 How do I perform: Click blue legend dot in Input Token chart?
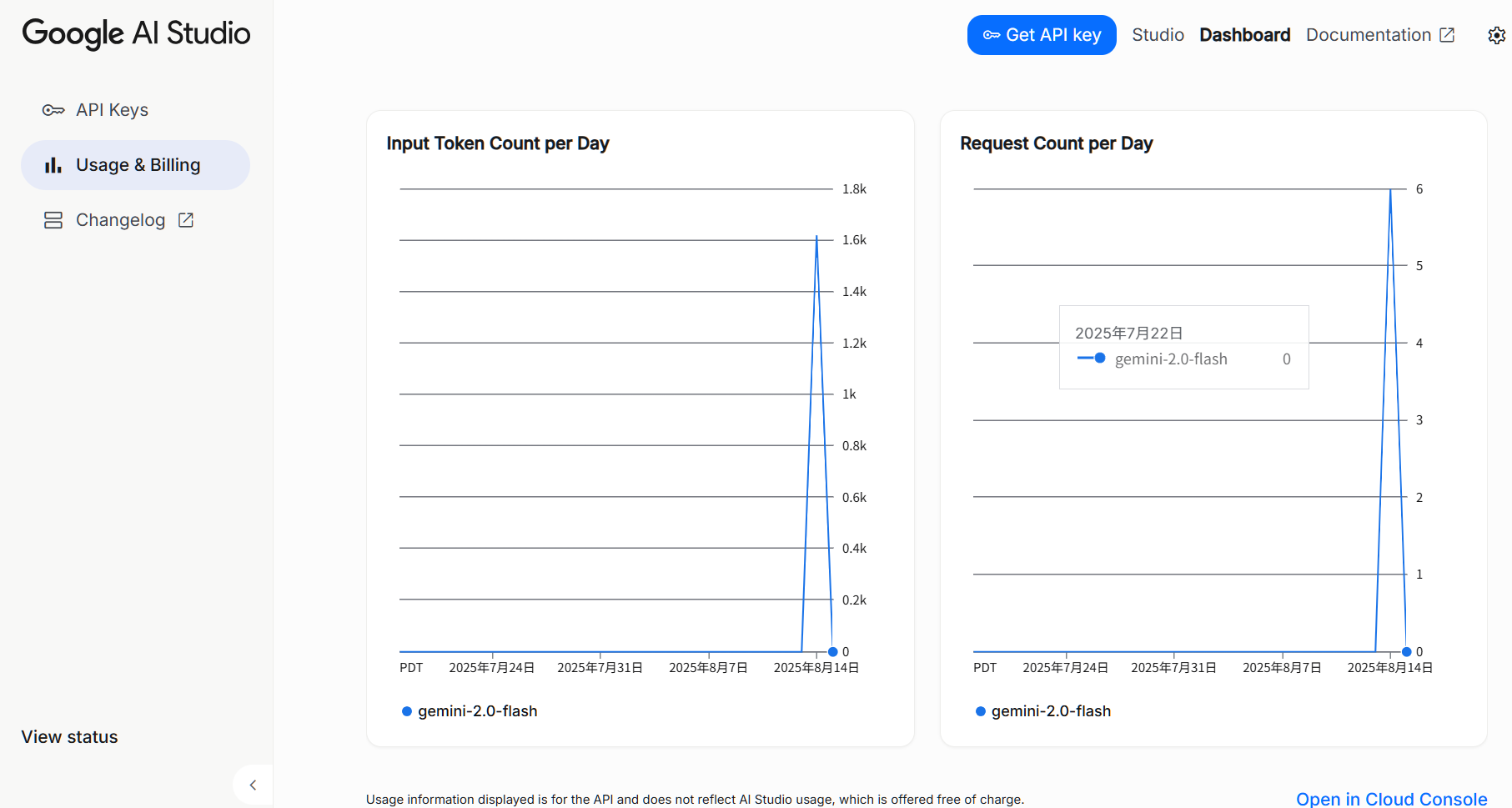[x=407, y=711]
